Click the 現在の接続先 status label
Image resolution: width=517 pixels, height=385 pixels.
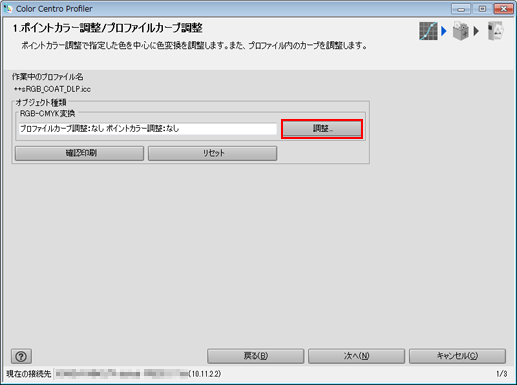pyautogui.click(x=29, y=374)
